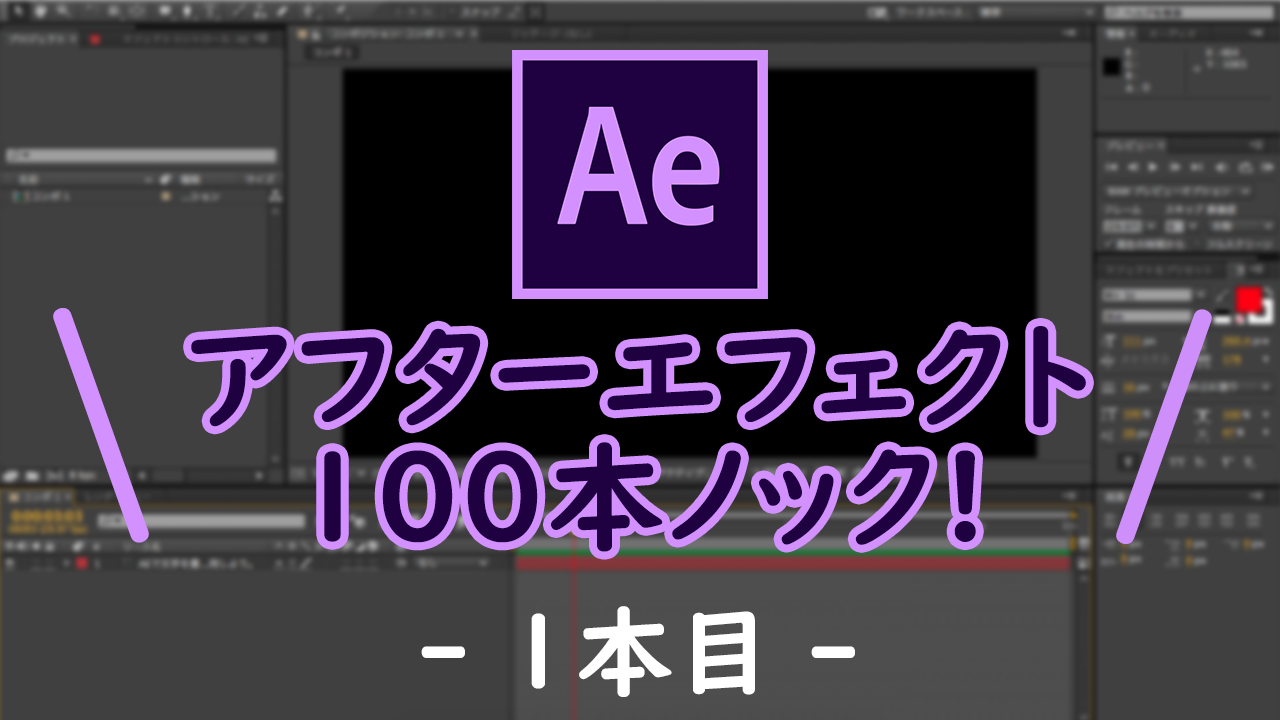Select the red layer bar in timeline
The width and height of the screenshot is (1280, 720).
pos(792,565)
